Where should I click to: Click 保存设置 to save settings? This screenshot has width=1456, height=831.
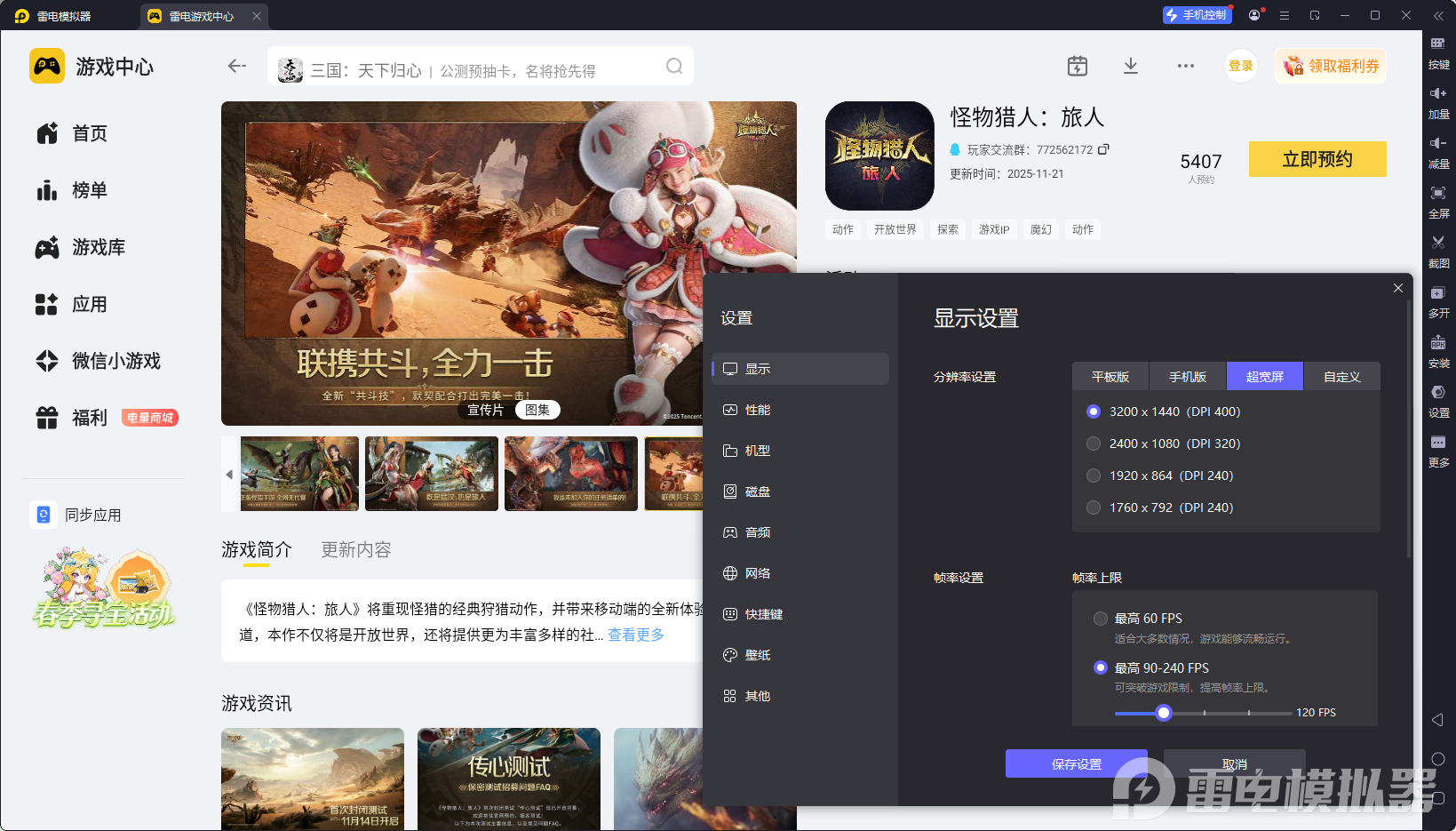tap(1077, 763)
